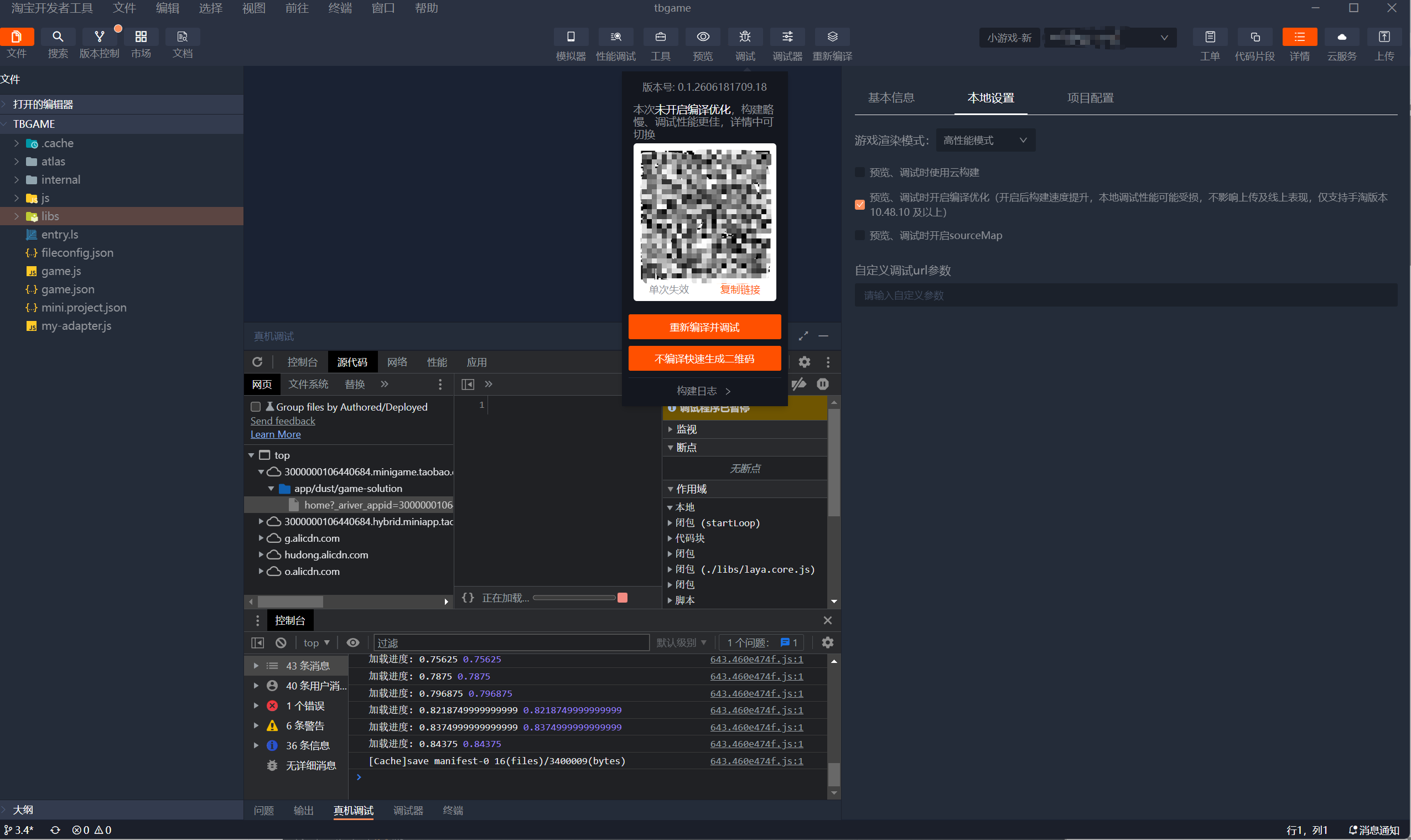Click the 重新编译 recompile icon
The image size is (1411, 840).
tap(833, 37)
